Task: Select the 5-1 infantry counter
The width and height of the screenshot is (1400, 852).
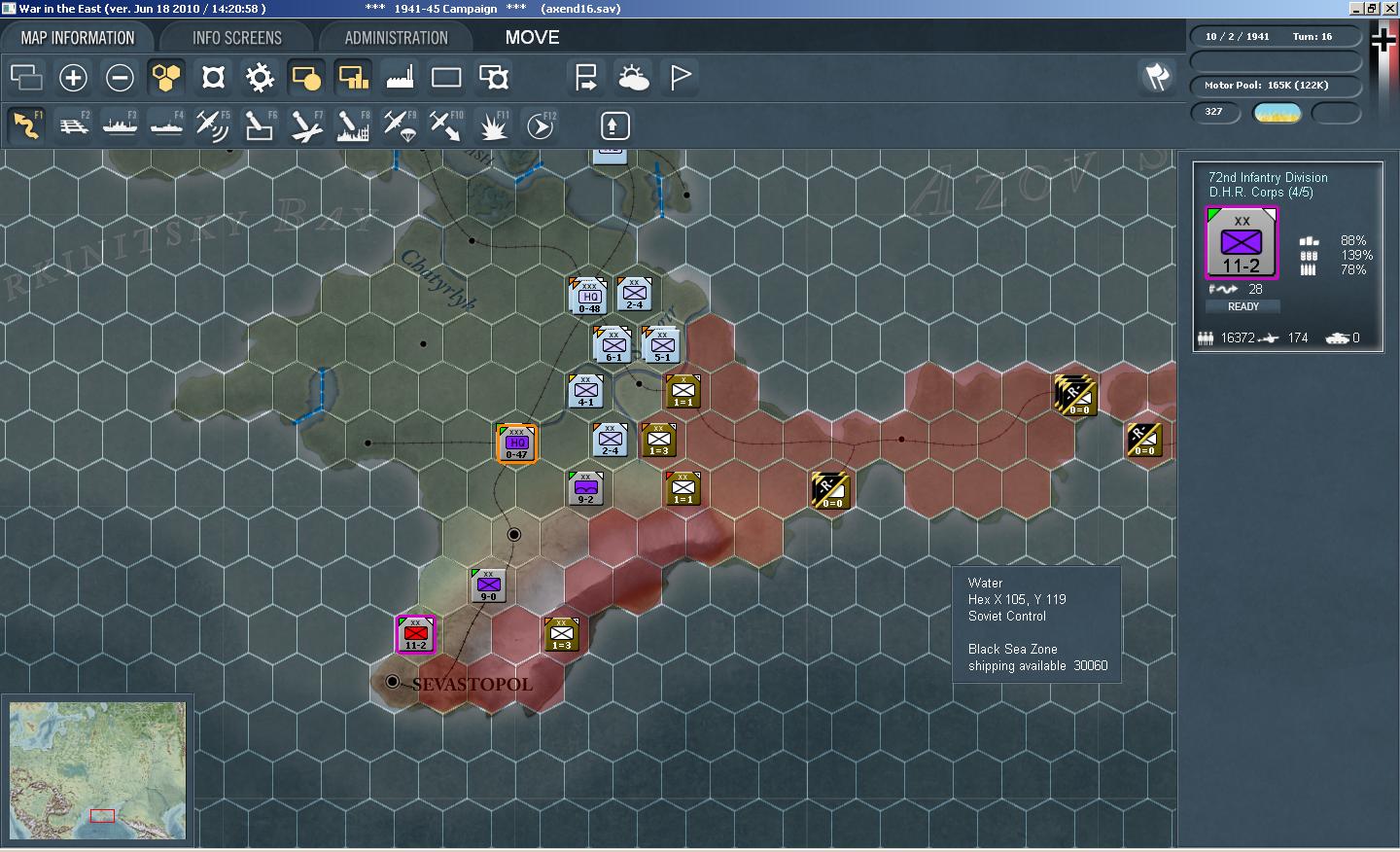Action: coord(661,344)
